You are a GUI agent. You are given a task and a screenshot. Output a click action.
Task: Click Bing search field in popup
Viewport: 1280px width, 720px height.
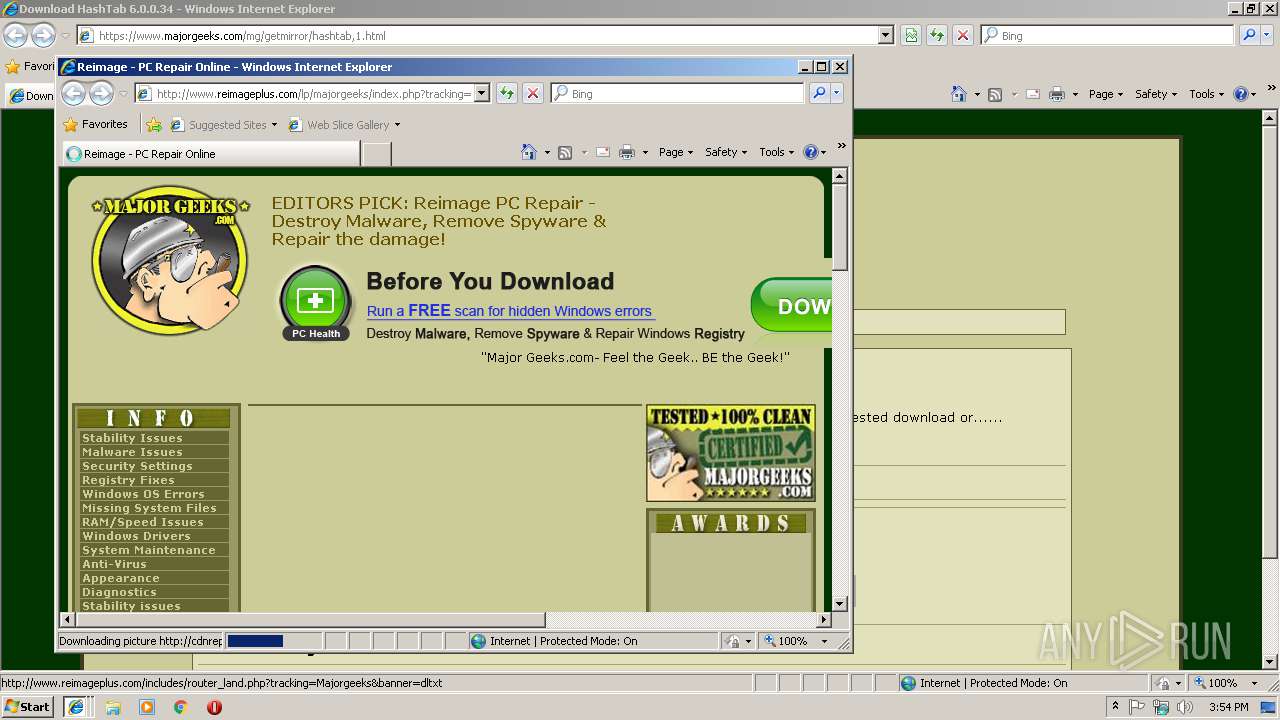677,93
